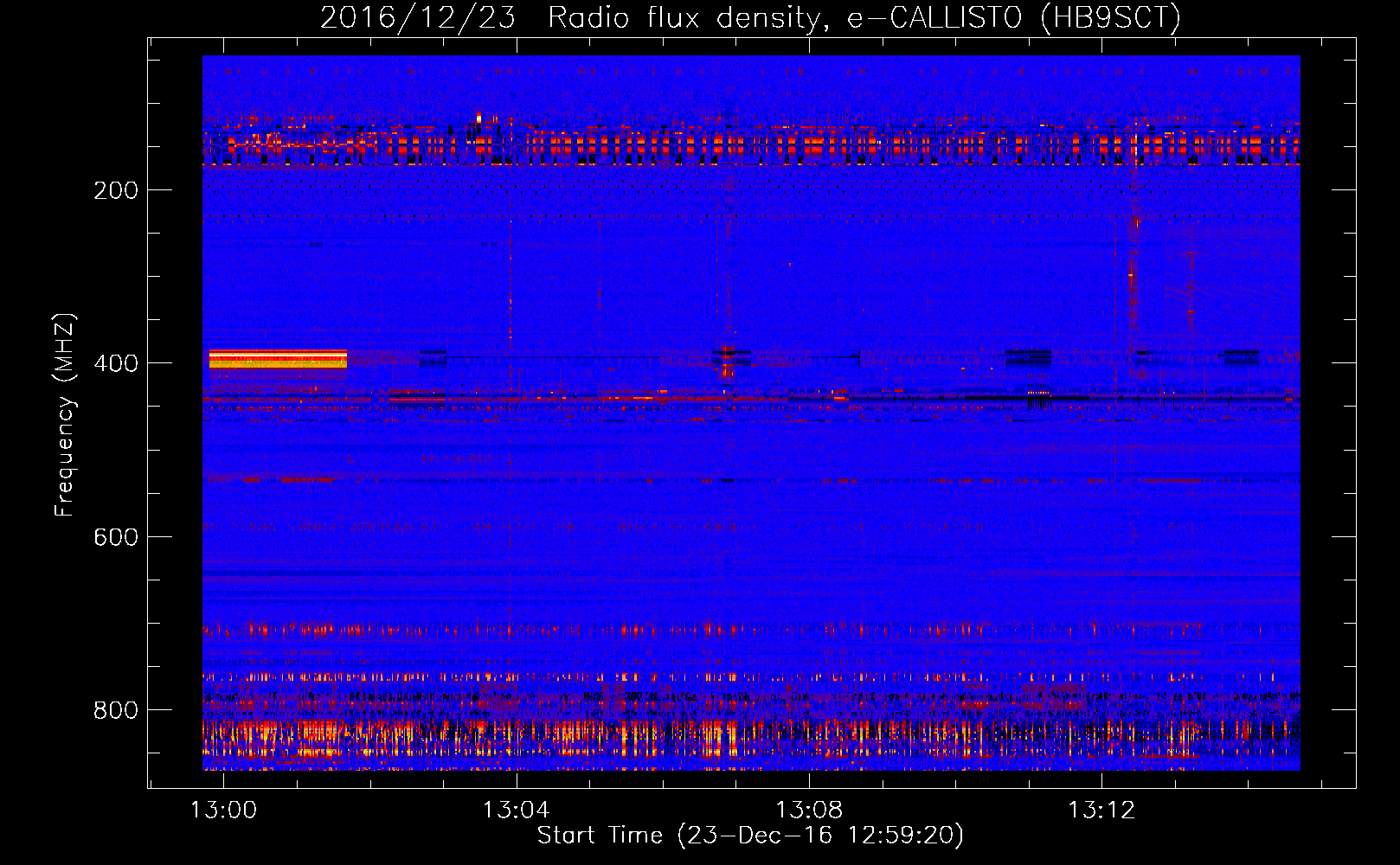
Task: Click the '200' frequency tick label
Action: [x=116, y=190]
